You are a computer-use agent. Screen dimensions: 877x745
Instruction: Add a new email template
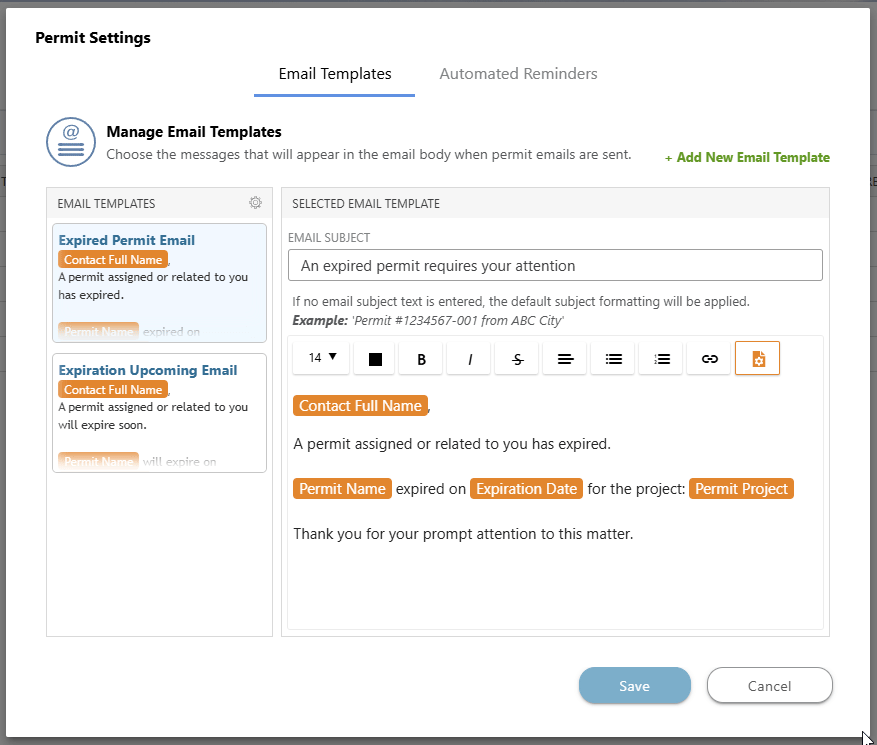pyautogui.click(x=747, y=158)
